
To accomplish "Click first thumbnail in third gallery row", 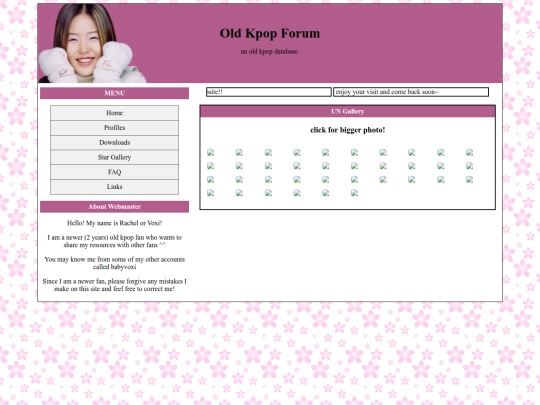I will coord(210,179).
